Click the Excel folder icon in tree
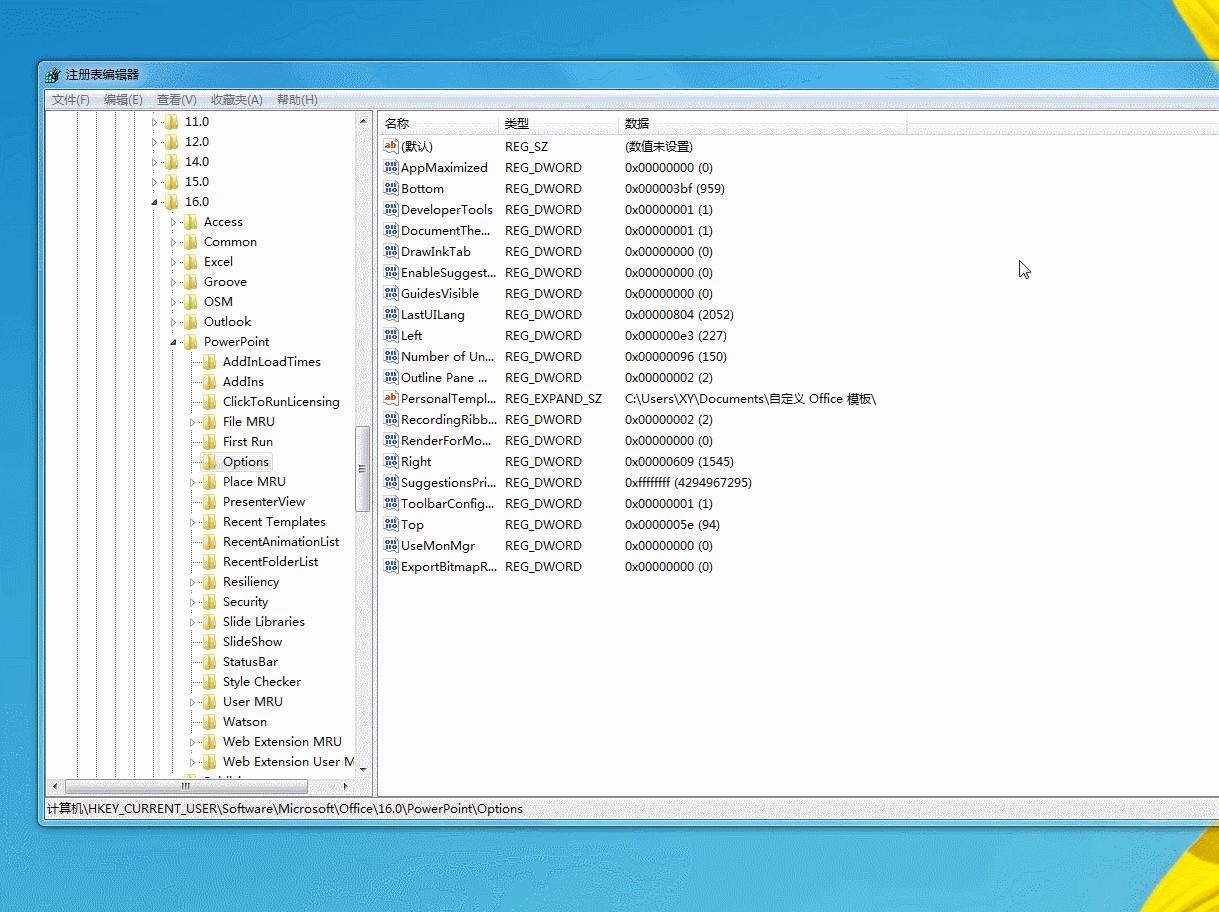Viewport: 1219px width, 912px height. tap(191, 262)
